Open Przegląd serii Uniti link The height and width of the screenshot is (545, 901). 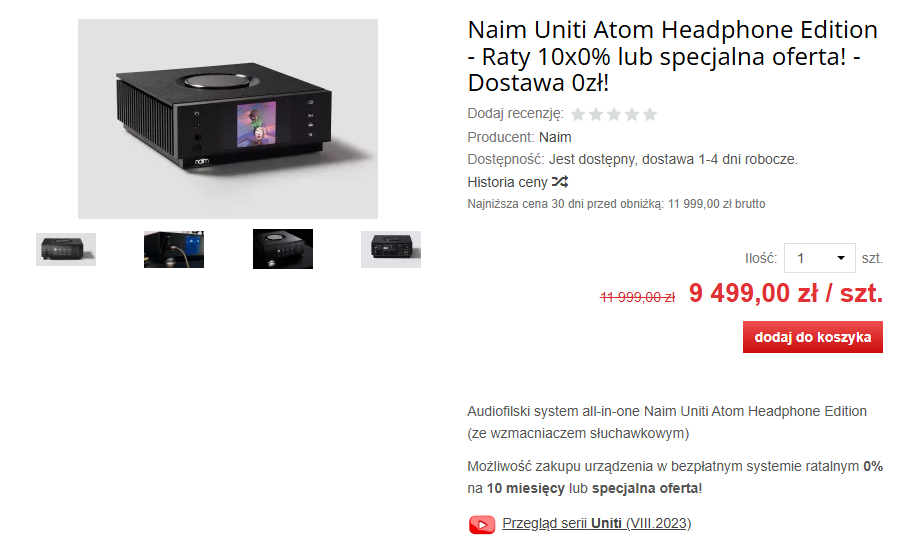pos(596,523)
